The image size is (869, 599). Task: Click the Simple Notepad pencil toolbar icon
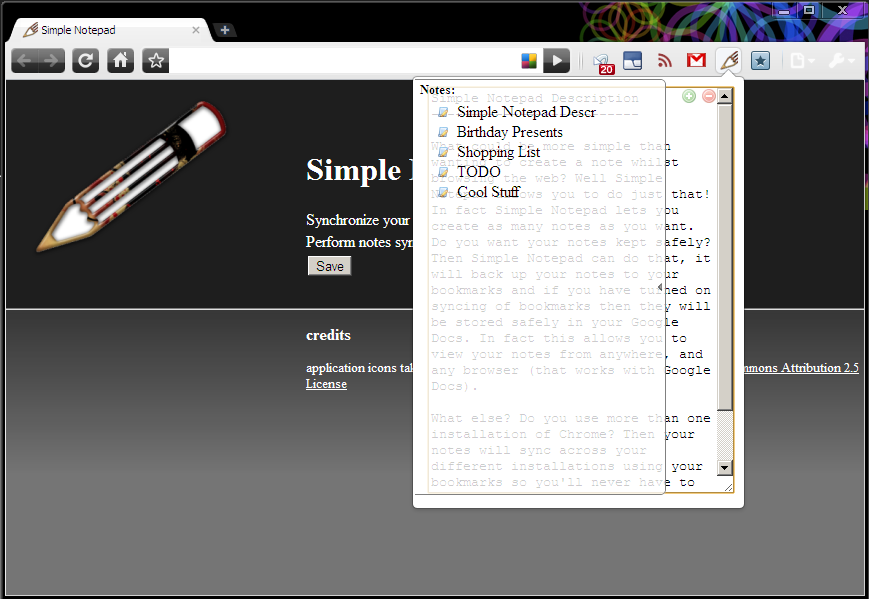point(729,60)
